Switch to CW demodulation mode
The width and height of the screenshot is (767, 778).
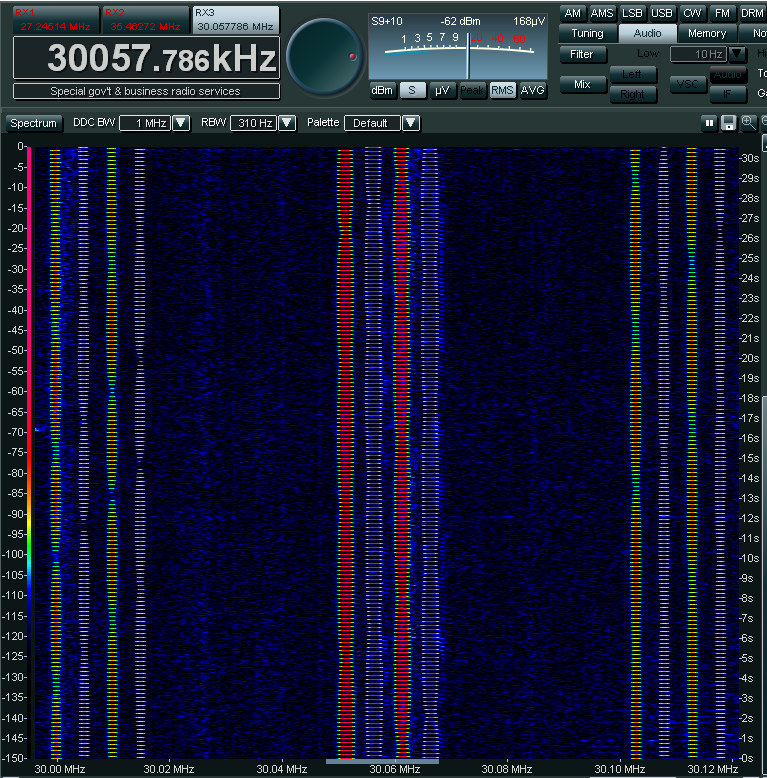click(x=692, y=13)
